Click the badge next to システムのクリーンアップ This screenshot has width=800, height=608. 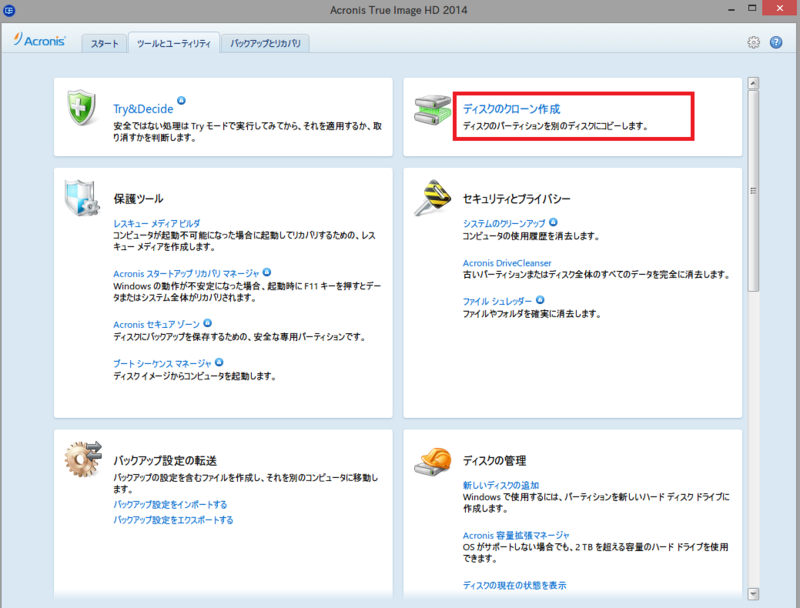pos(553,222)
